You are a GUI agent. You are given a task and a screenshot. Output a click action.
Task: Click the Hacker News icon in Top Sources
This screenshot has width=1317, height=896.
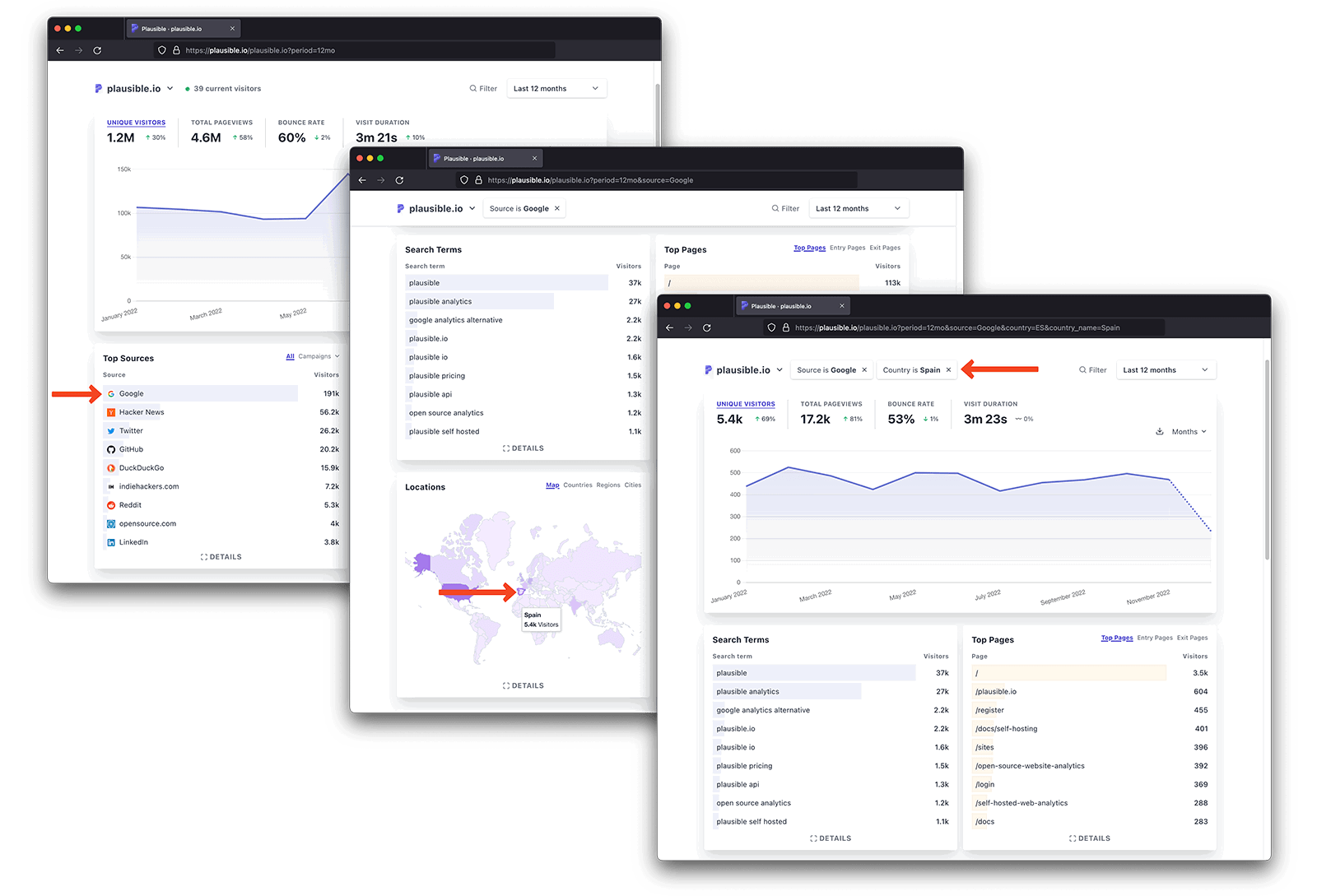(x=111, y=411)
